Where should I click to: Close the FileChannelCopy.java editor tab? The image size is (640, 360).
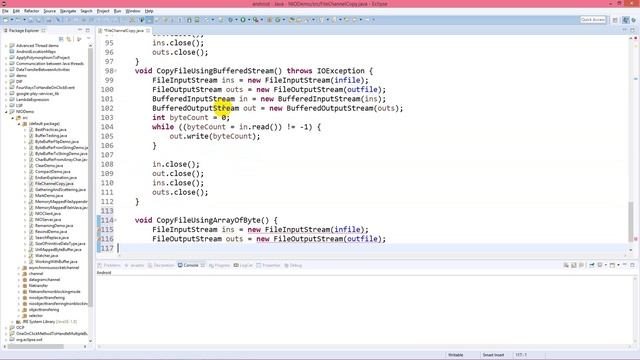148,30
